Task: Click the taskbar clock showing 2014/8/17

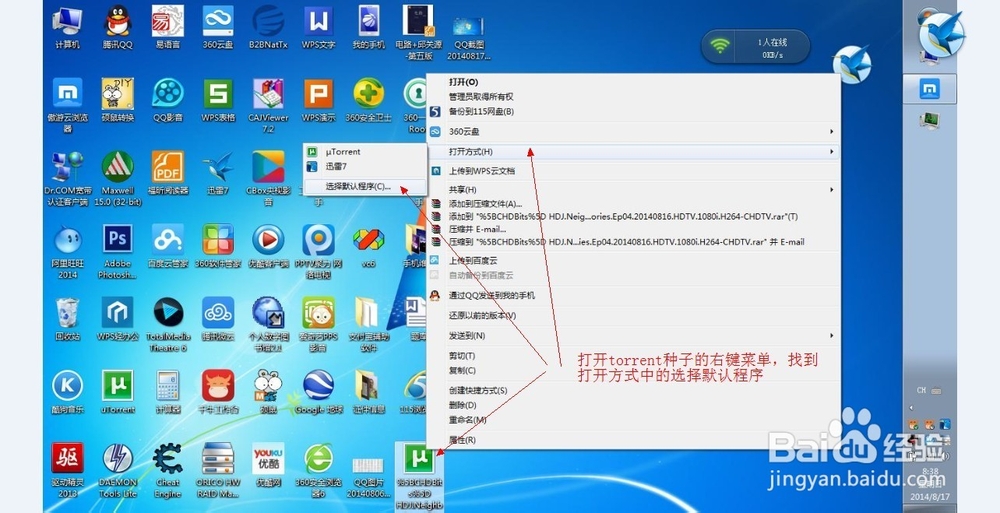Action: (929, 484)
